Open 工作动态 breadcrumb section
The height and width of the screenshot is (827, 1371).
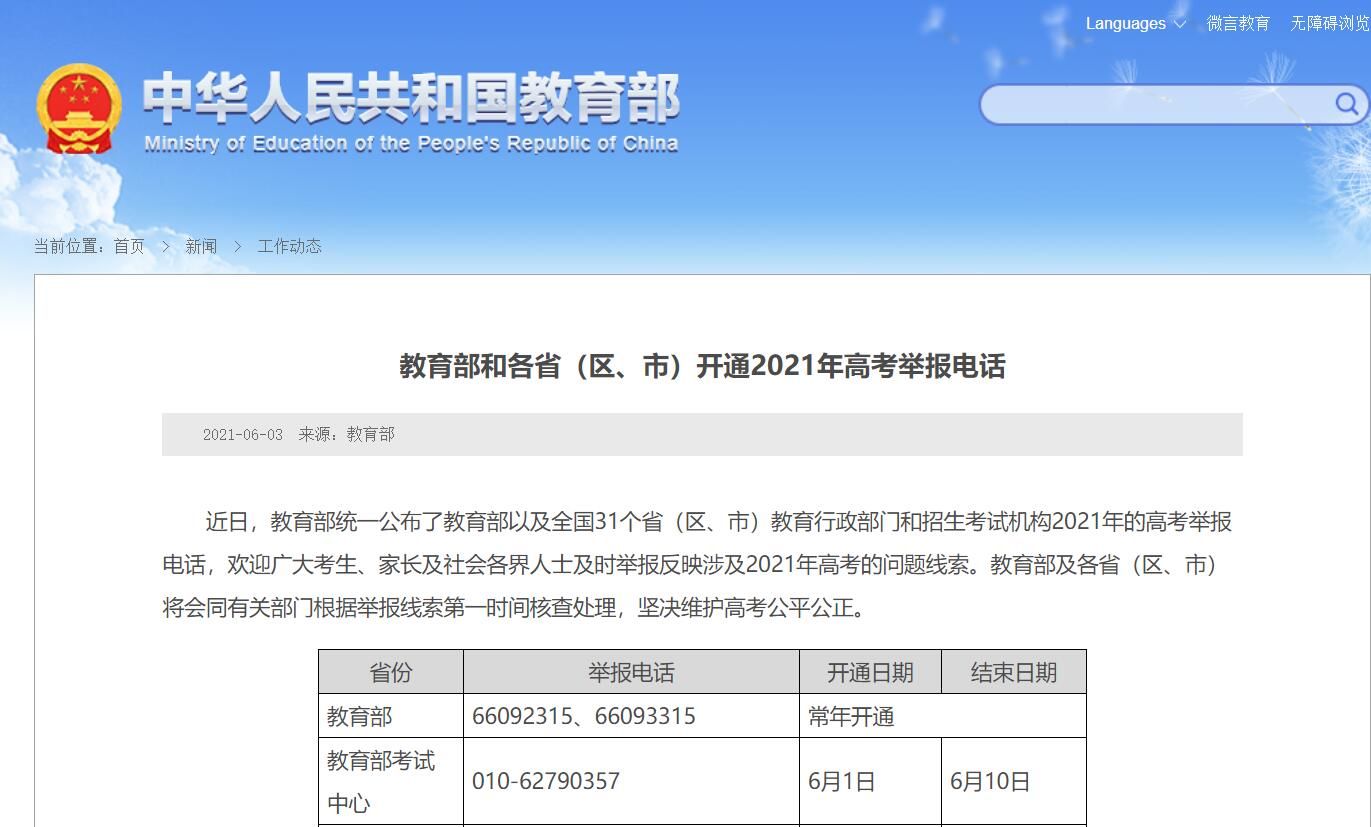289,246
